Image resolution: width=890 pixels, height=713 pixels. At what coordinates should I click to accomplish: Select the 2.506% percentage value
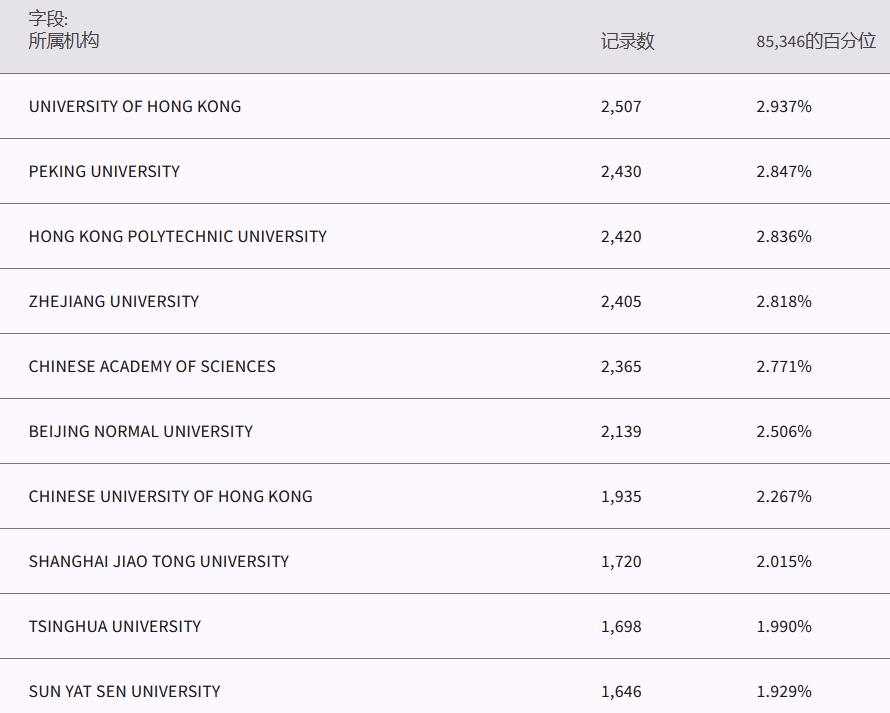784,431
